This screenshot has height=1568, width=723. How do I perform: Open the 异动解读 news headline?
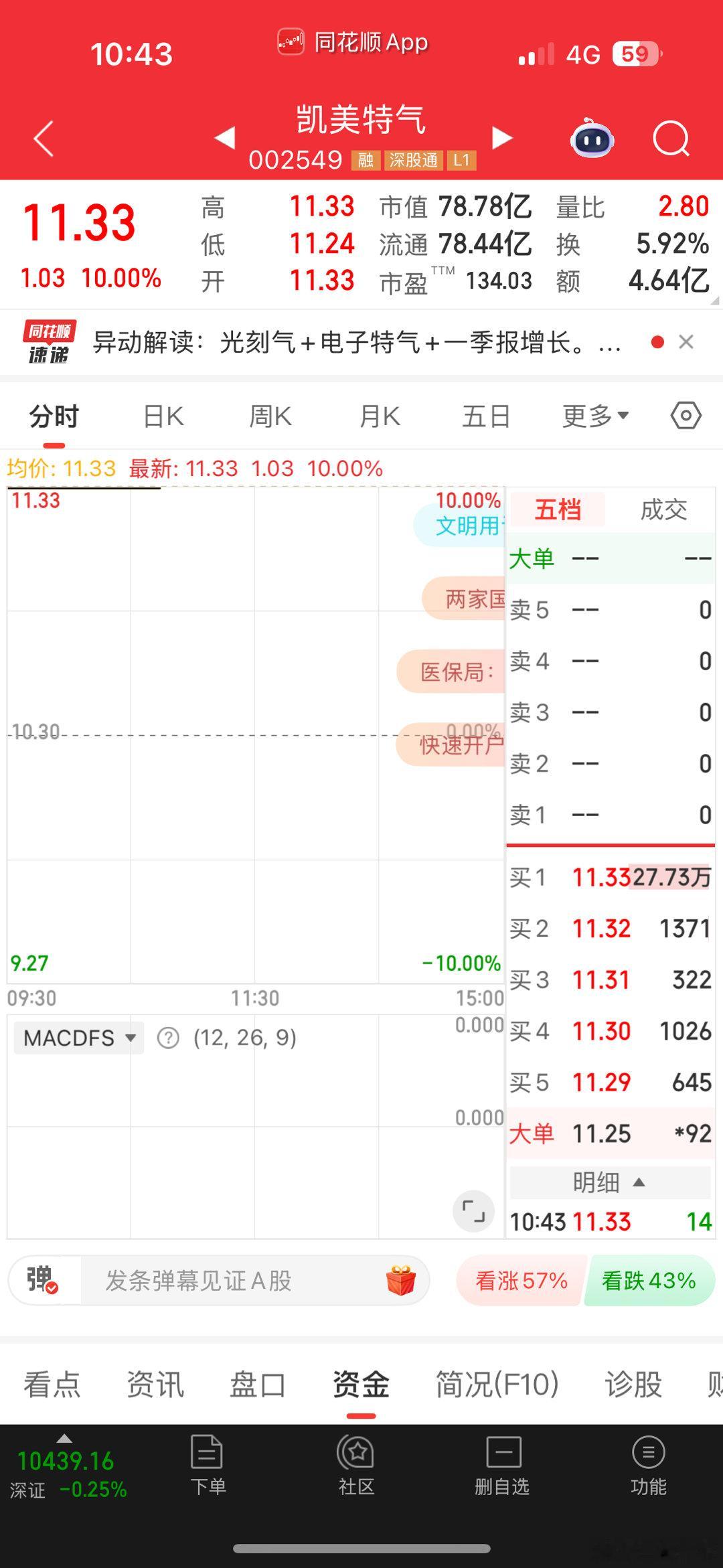[x=356, y=343]
